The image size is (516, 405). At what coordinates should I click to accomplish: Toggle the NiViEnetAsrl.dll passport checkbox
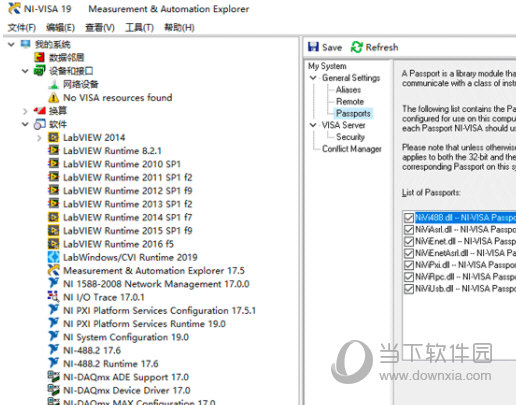point(409,253)
